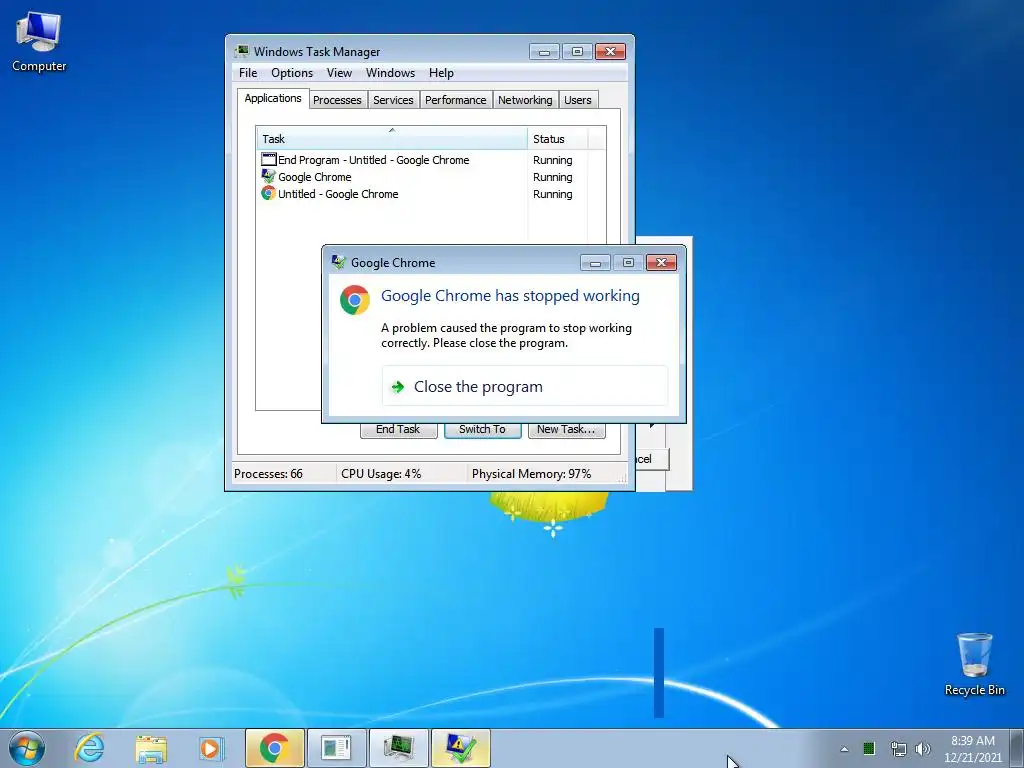Maximize the Google Chrome error dialog
Image resolution: width=1024 pixels, height=768 pixels.
pos(628,263)
